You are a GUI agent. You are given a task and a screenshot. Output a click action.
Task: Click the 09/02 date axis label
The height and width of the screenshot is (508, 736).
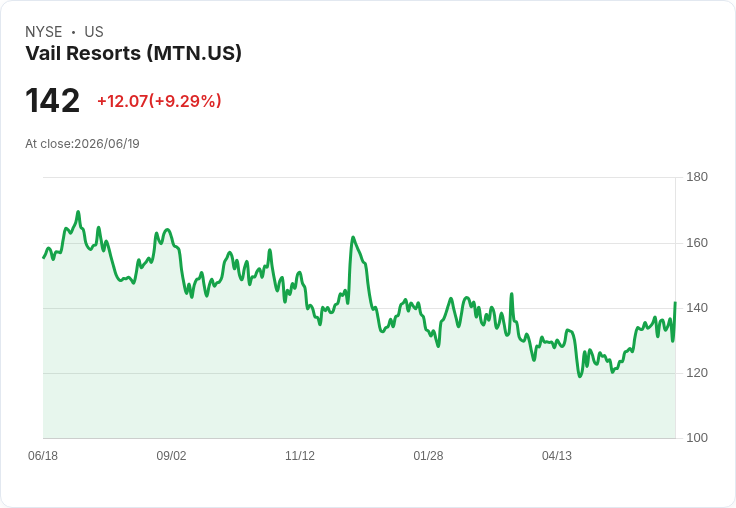coord(171,455)
